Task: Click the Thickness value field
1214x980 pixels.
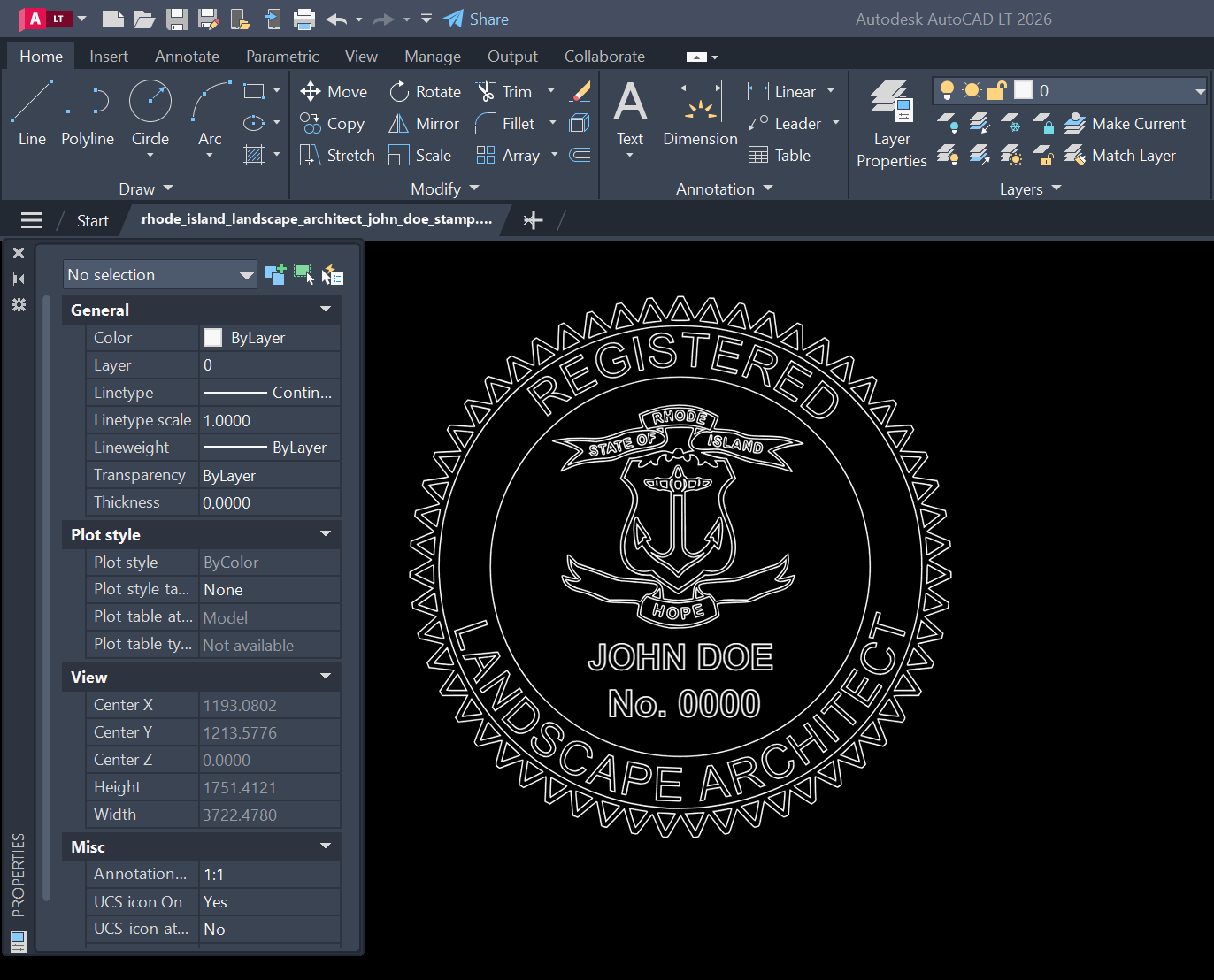Action: [x=270, y=502]
